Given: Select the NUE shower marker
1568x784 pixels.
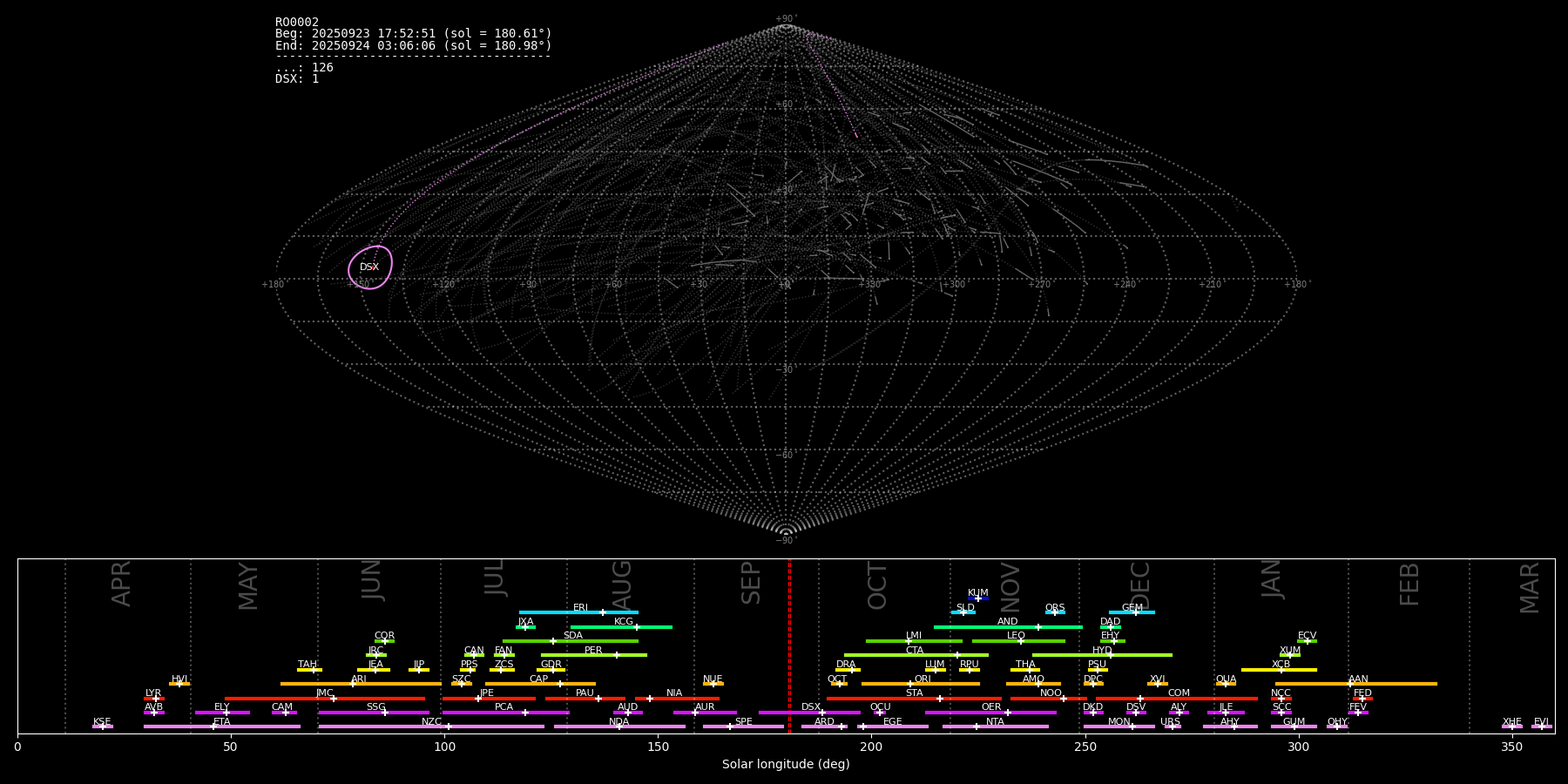Looking at the screenshot, I should click(x=713, y=684).
